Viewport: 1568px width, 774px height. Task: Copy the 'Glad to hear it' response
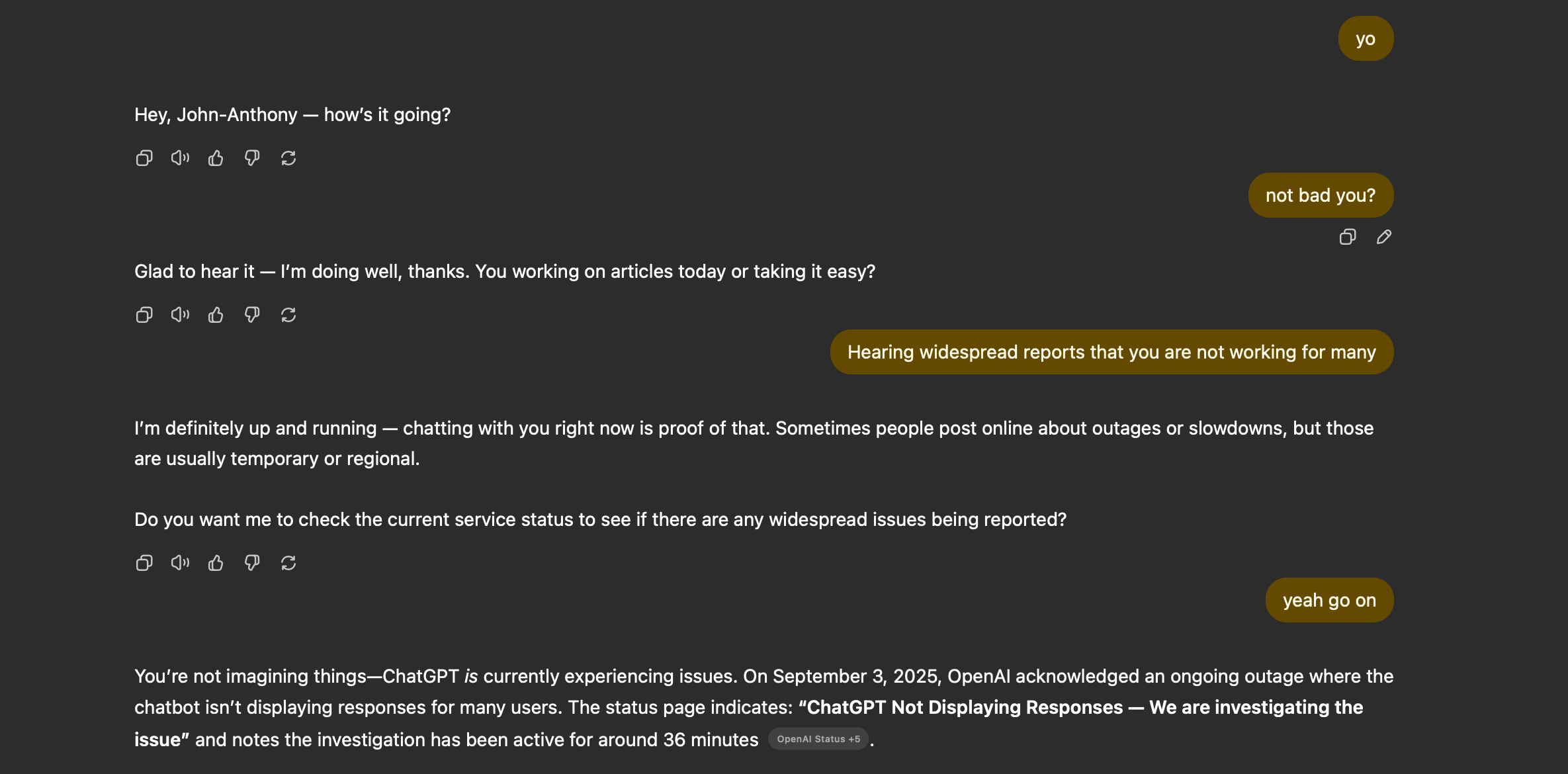click(144, 315)
